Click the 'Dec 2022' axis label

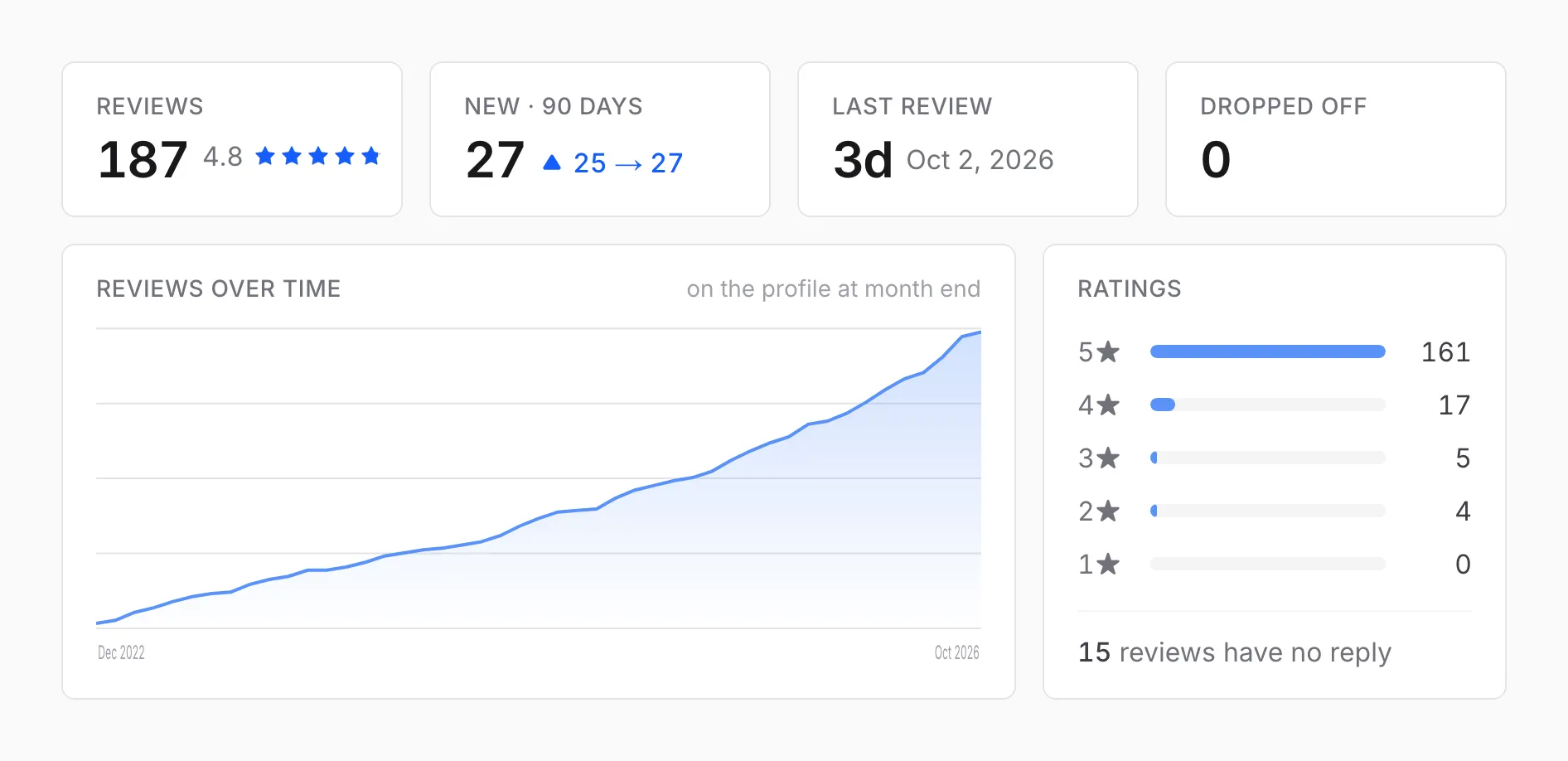click(121, 653)
